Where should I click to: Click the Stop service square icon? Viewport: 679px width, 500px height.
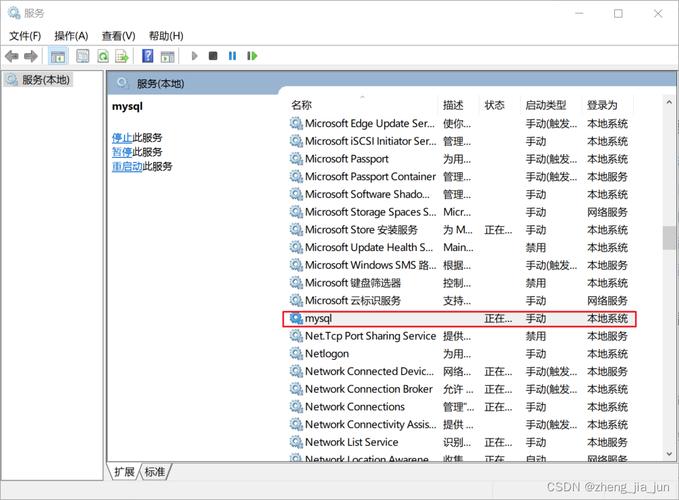click(x=213, y=56)
